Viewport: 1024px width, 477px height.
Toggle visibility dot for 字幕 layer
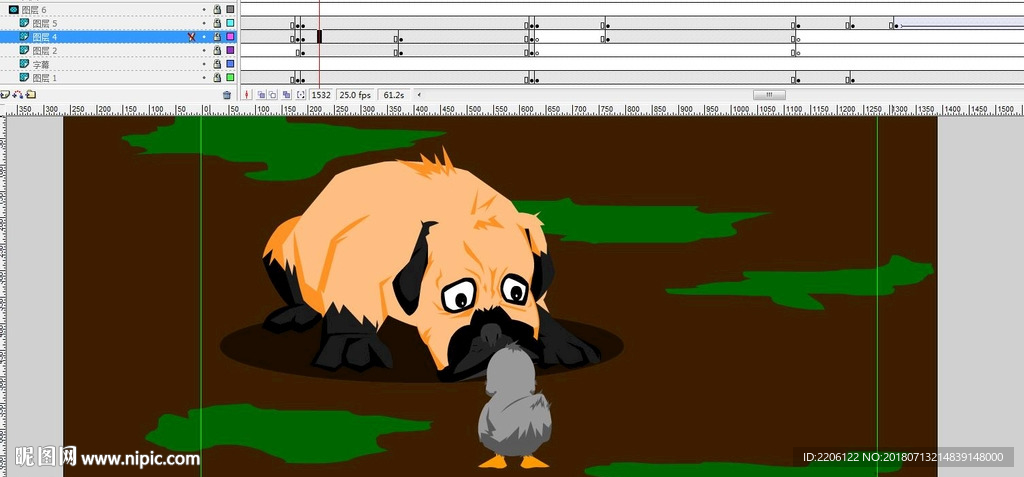[204, 64]
